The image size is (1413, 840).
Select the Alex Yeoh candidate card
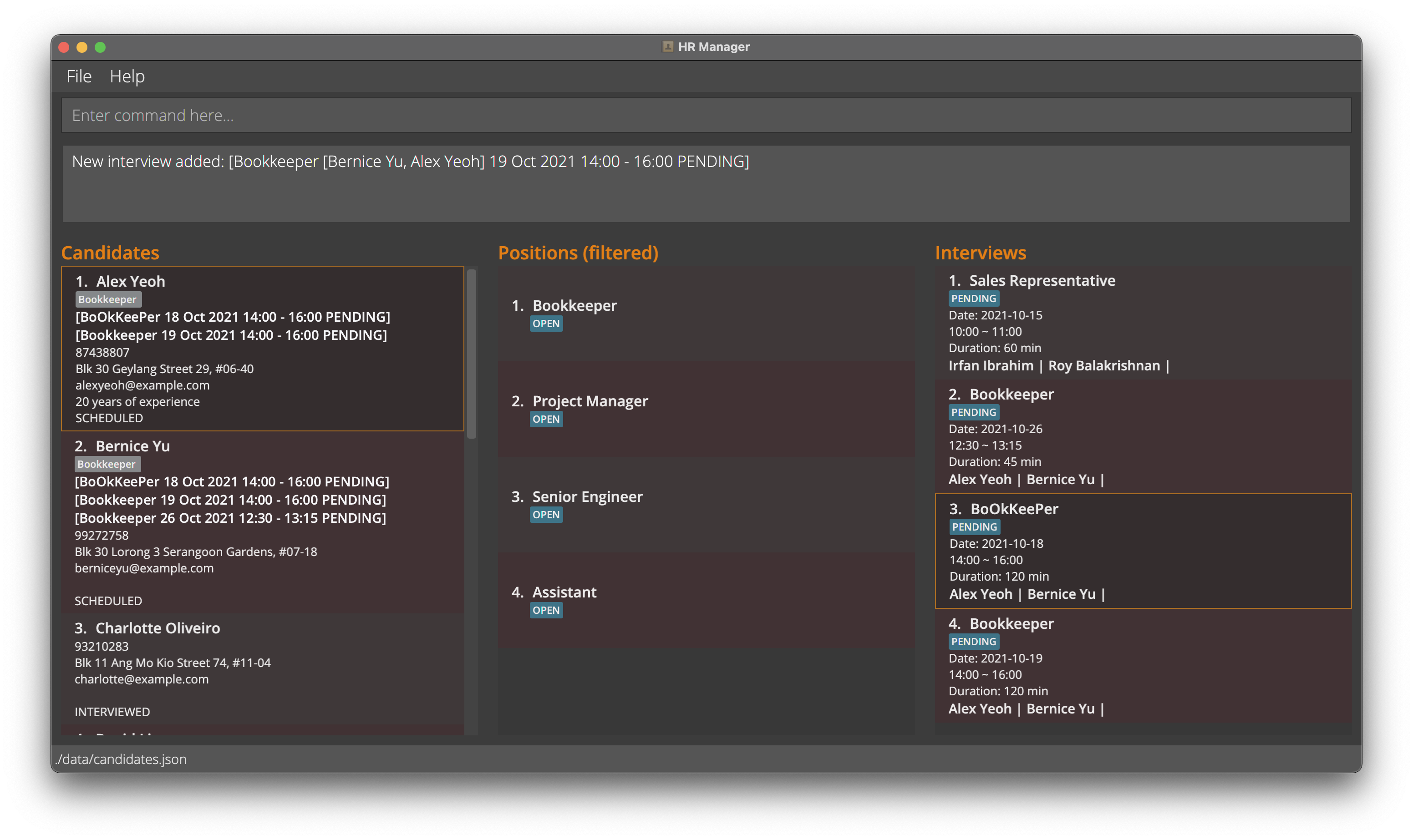262,349
